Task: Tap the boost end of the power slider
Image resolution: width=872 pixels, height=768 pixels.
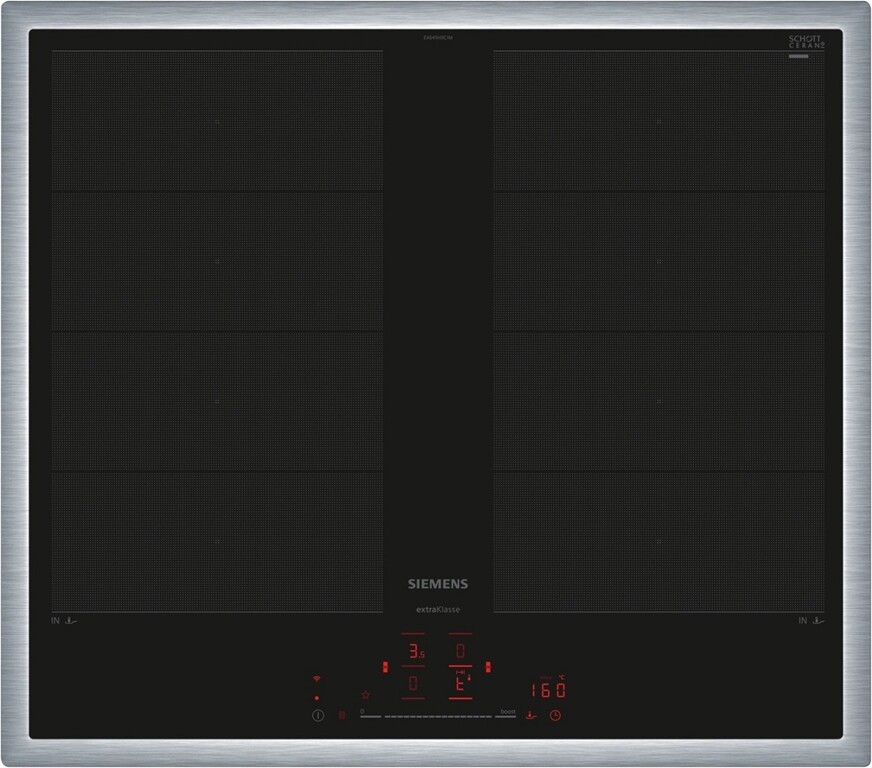Action: pyautogui.click(x=506, y=716)
